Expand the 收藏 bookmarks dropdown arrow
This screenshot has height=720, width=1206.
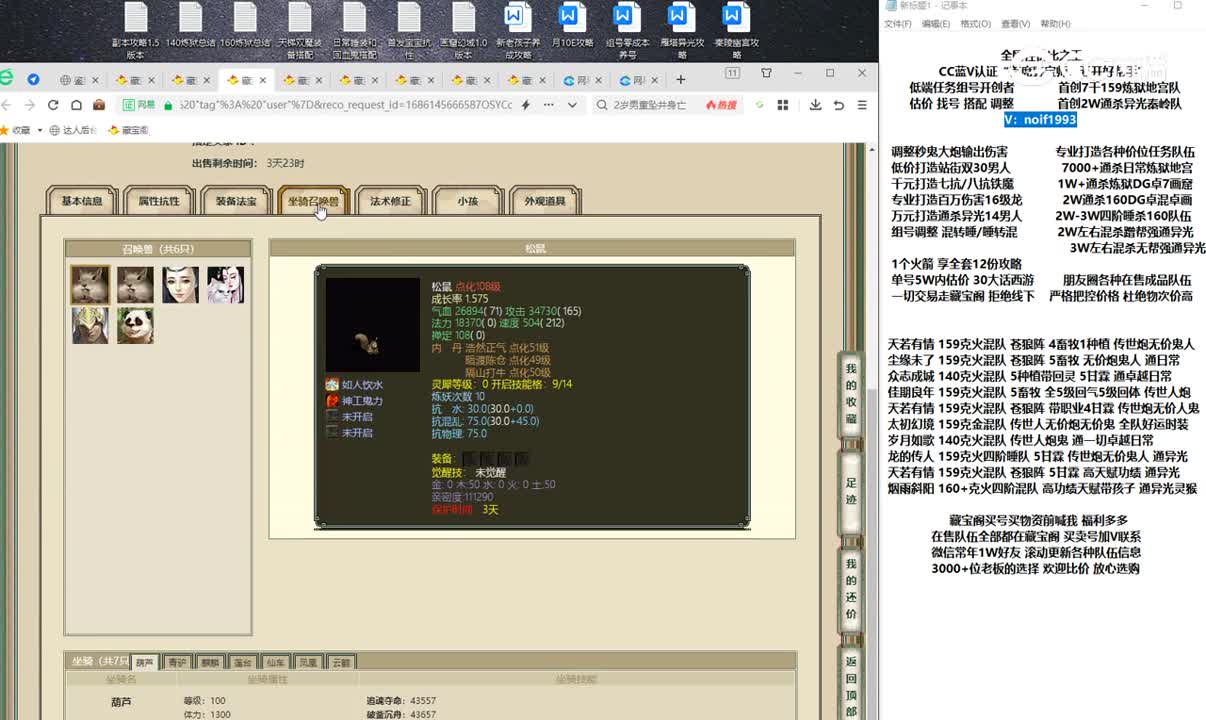[38, 130]
